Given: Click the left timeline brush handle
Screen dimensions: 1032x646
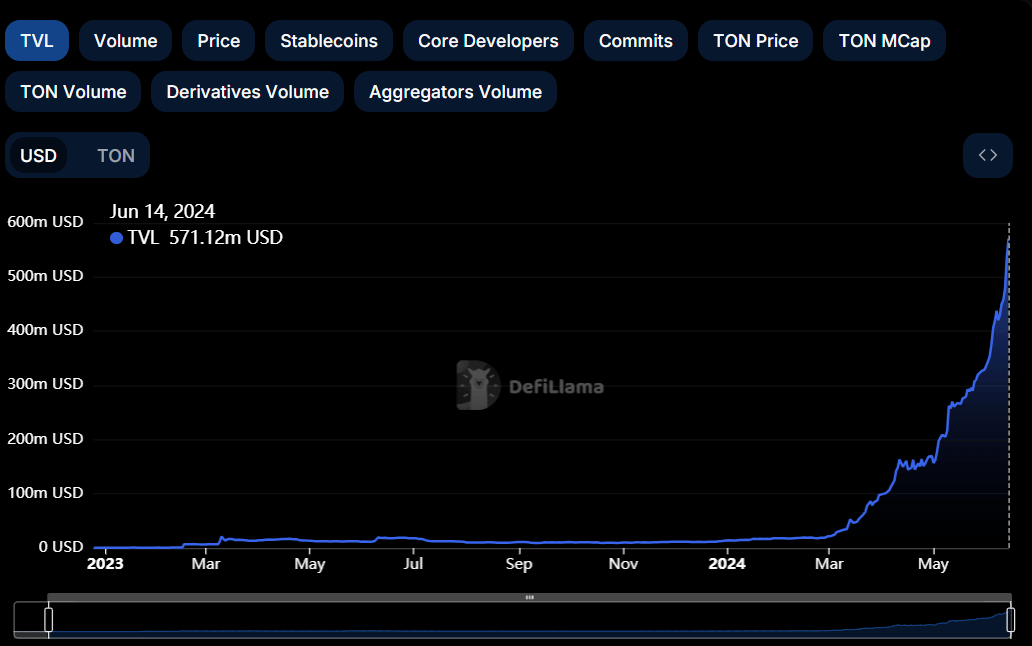Looking at the screenshot, I should [x=47, y=618].
